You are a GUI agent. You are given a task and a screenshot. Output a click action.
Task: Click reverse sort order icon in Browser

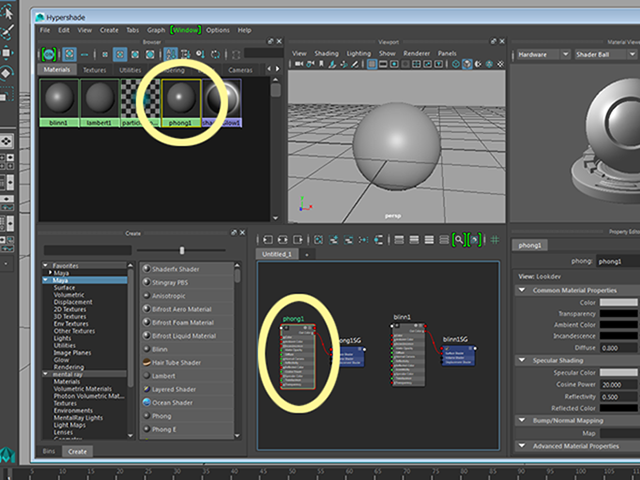[216, 54]
